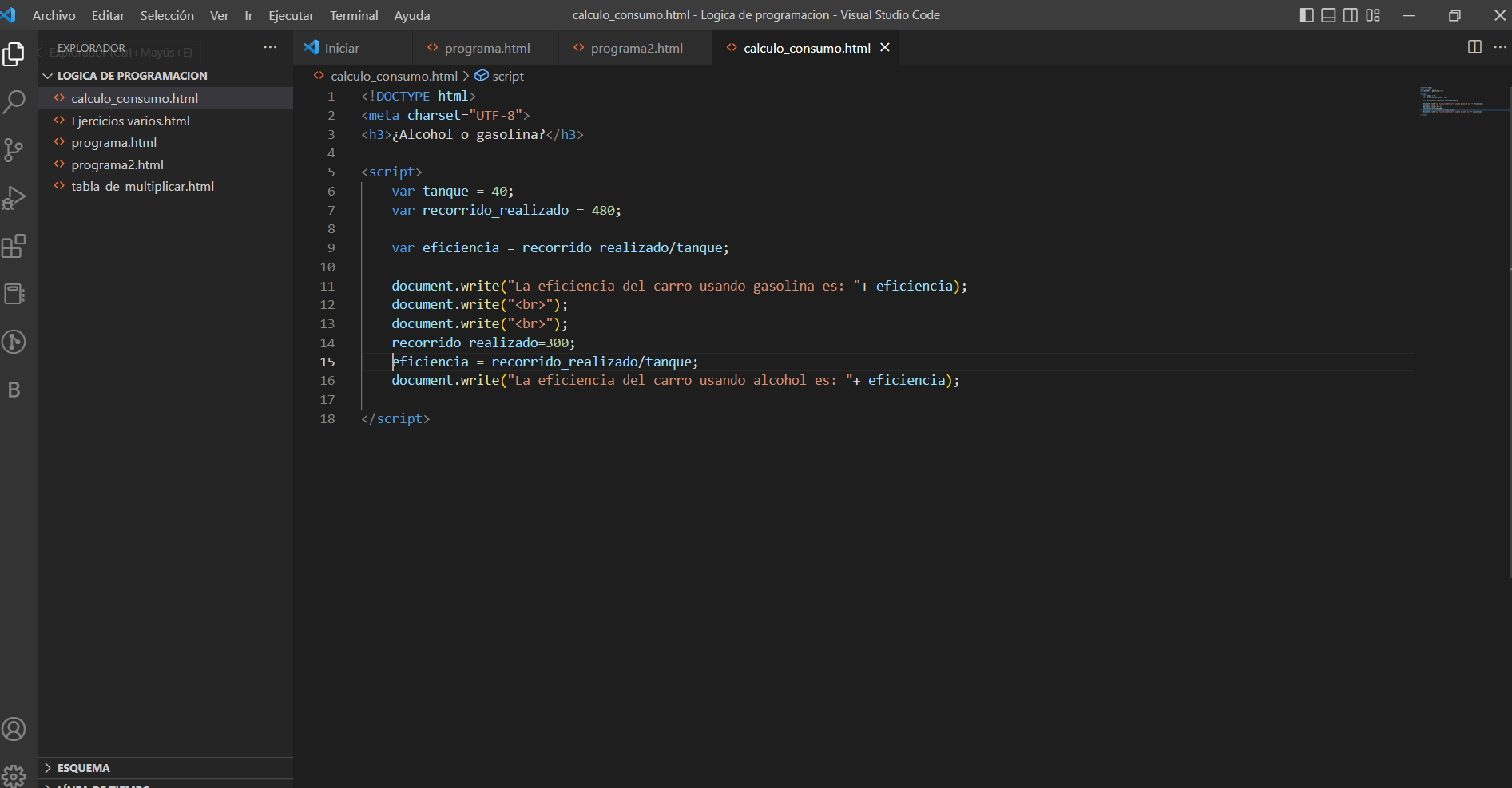1512x788 pixels.
Task: Click the meta charset UTF-8 line
Action: tap(445, 115)
